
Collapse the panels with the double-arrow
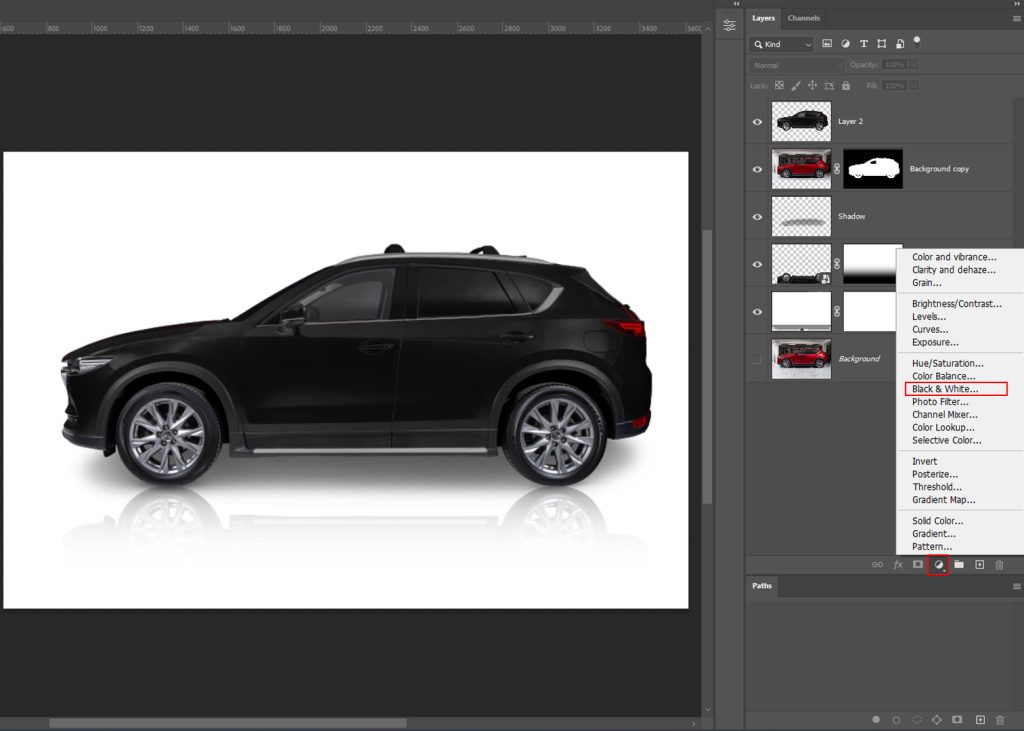(1016, 4)
